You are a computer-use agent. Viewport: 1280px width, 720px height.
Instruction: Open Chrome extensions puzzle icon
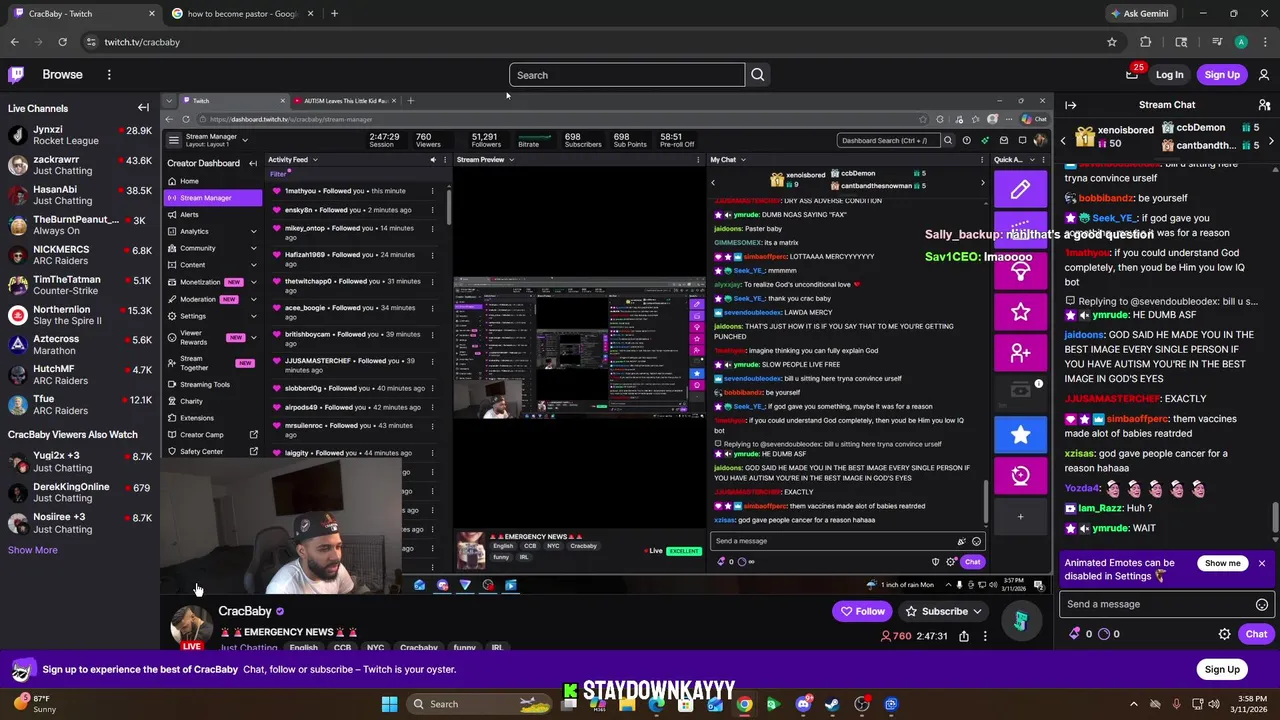[1146, 42]
